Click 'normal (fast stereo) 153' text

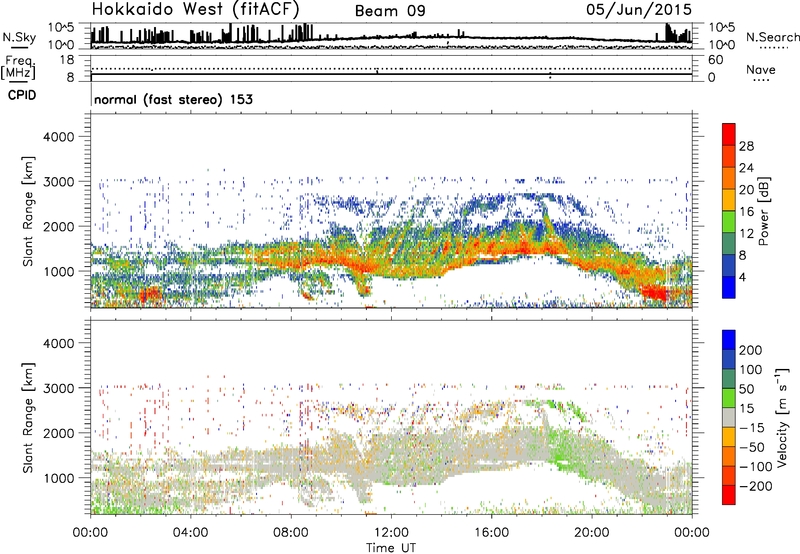click(x=173, y=99)
